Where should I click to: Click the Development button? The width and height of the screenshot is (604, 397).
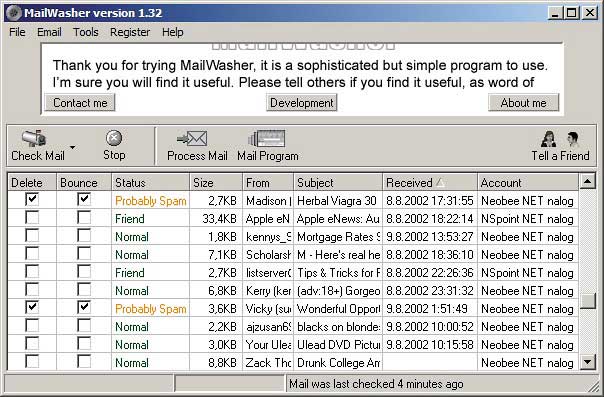[x=302, y=103]
